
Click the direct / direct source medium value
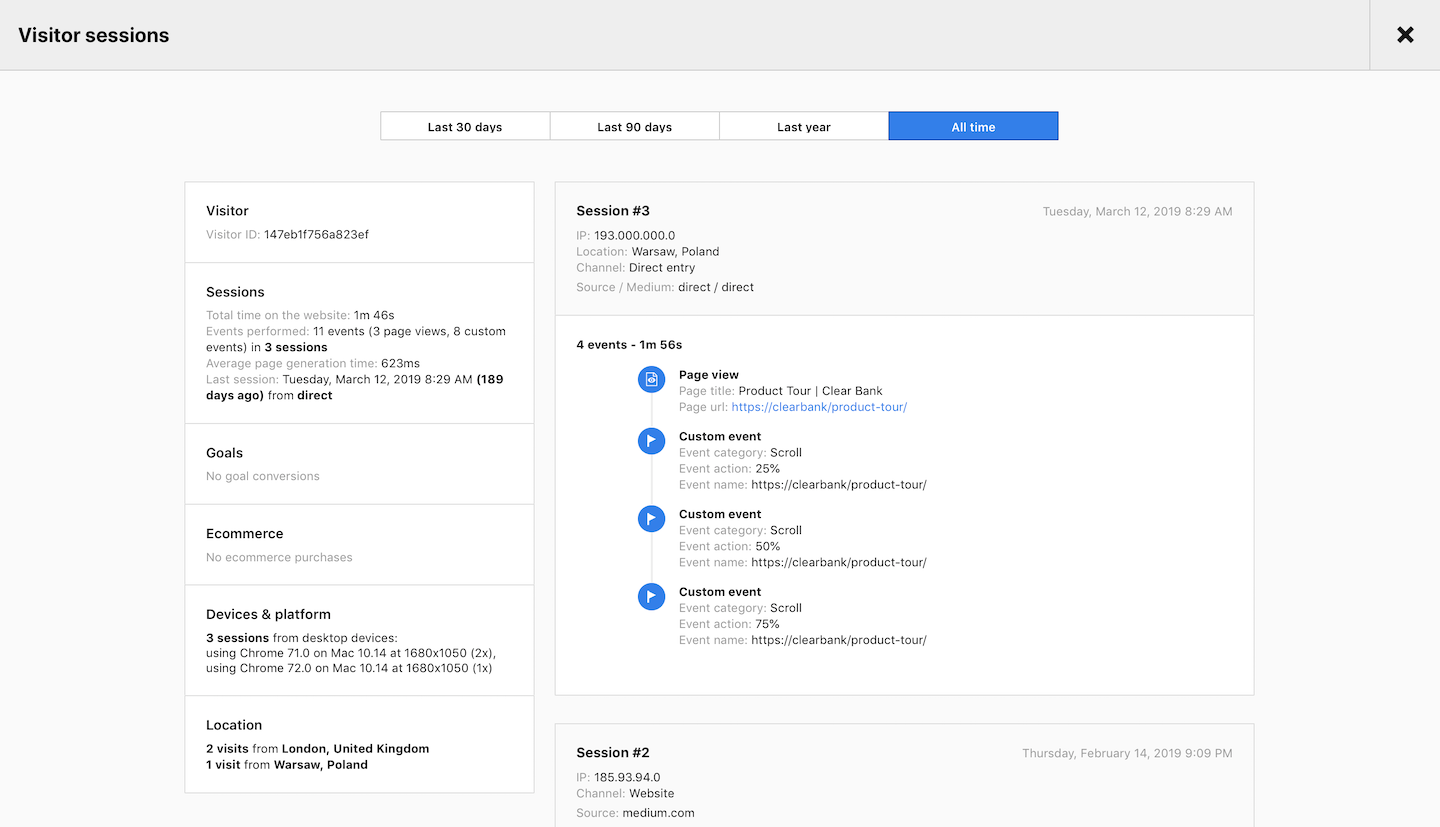(716, 287)
